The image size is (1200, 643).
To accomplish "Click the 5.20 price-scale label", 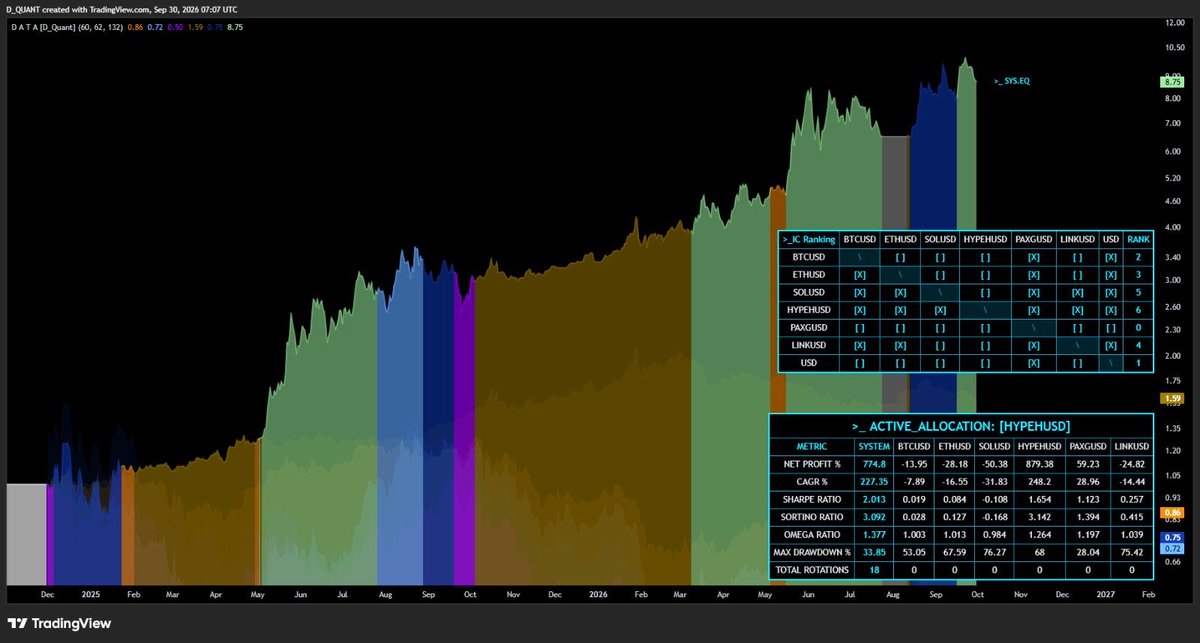I will [1172, 178].
